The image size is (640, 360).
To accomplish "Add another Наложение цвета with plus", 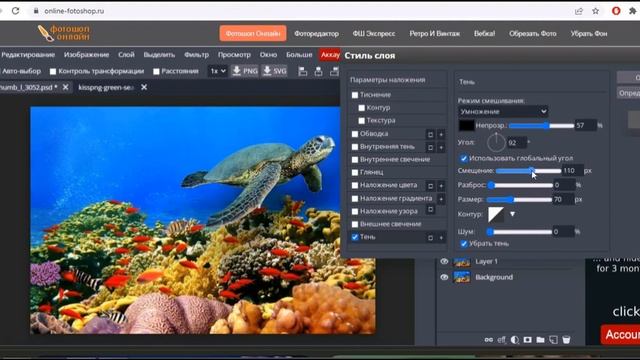I will (441, 186).
